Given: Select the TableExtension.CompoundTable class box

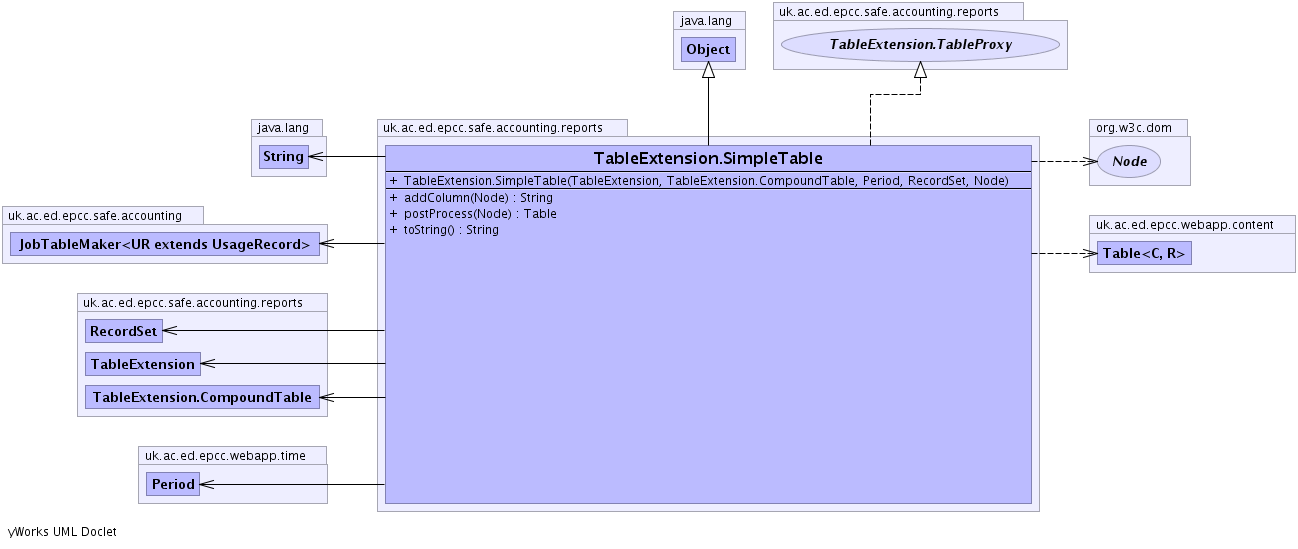Looking at the screenshot, I should pyautogui.click(x=201, y=397).
